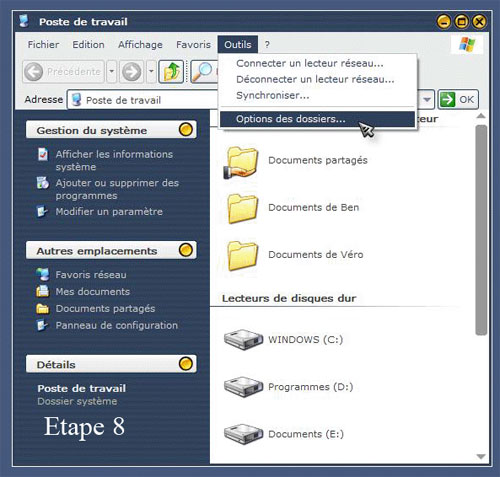The height and width of the screenshot is (477, 500).
Task: Open the Documents partagés folder icon
Action: [241, 162]
